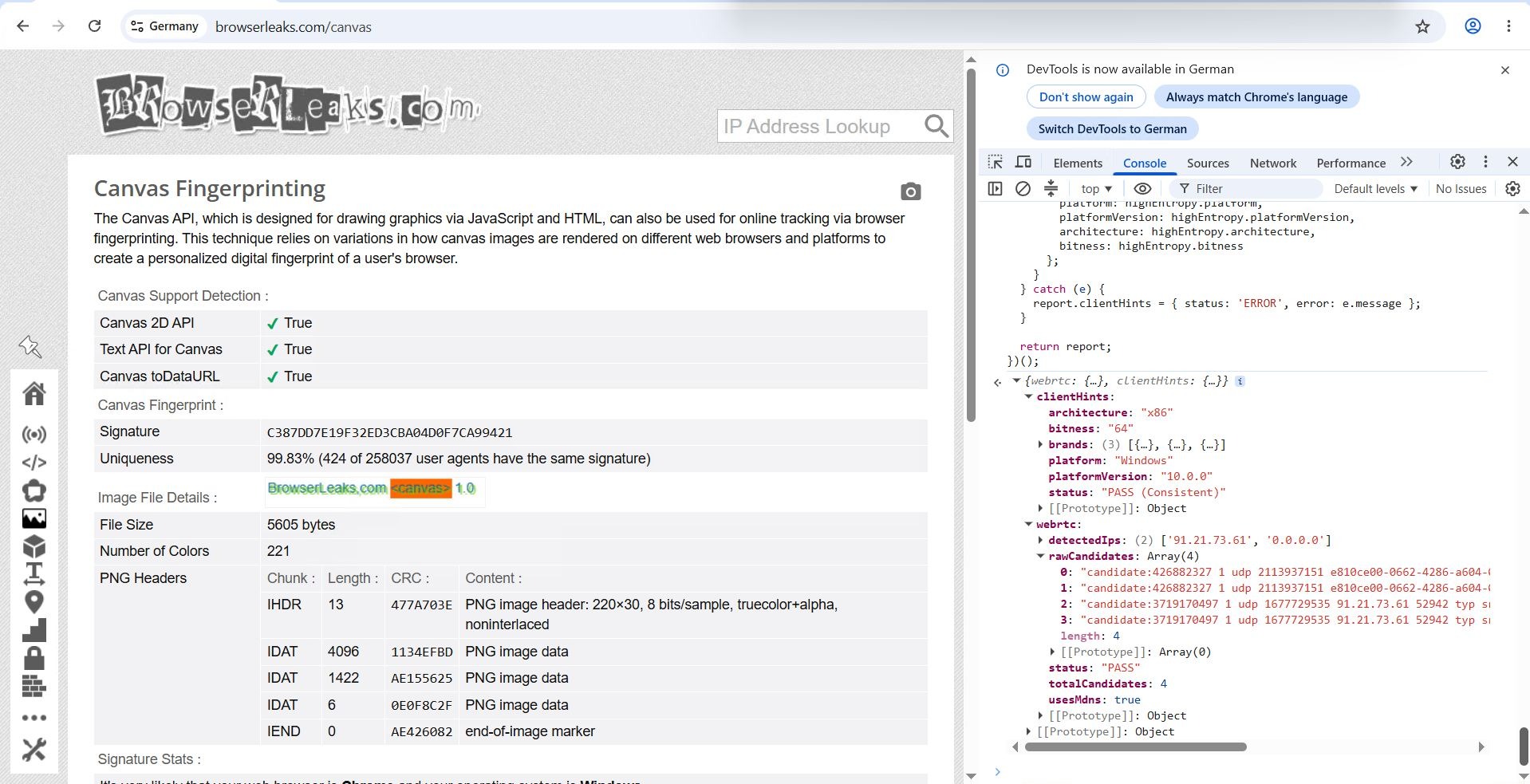Open the Geolocation pin icon in the sidebar
This screenshot has width=1530, height=784.
(34, 602)
